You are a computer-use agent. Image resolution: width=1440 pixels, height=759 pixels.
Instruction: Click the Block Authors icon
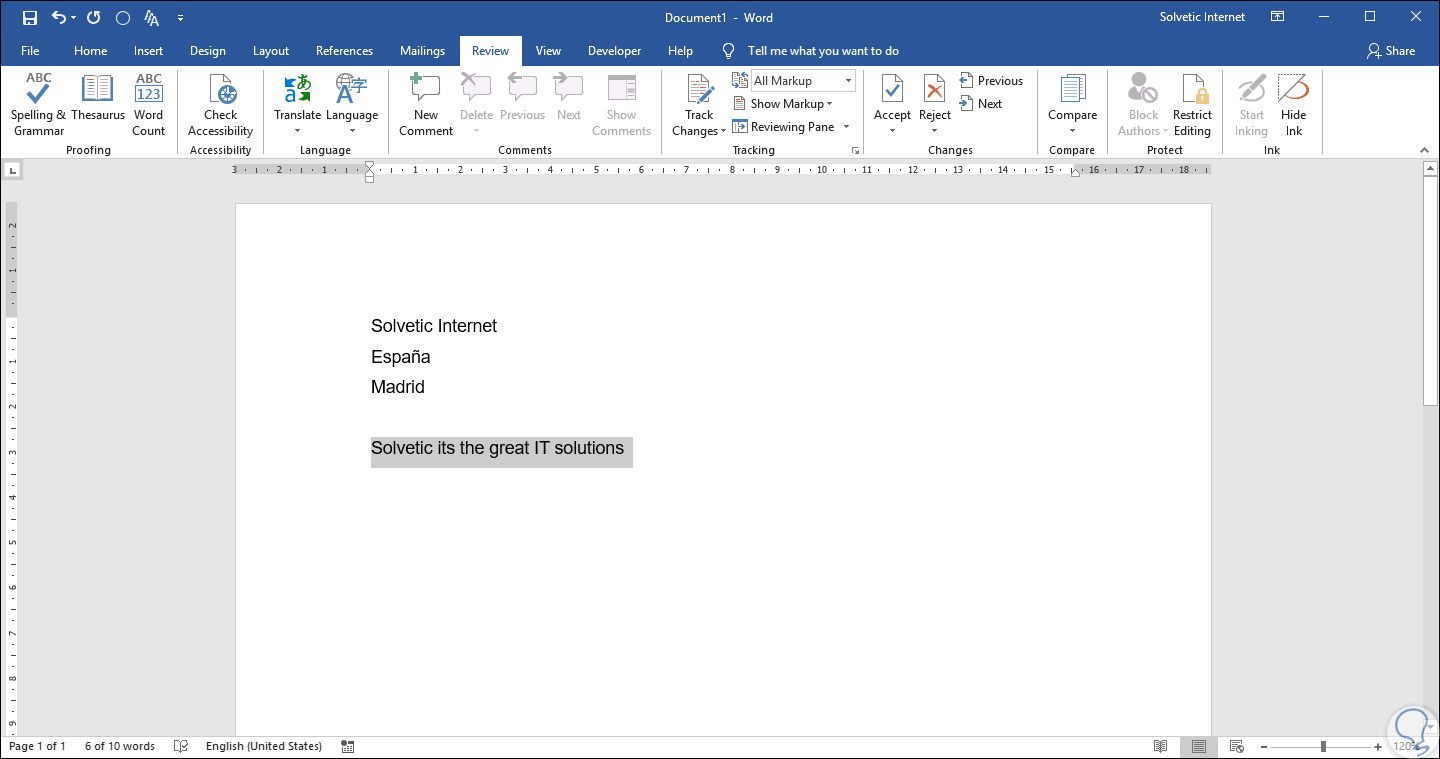coord(1143,90)
